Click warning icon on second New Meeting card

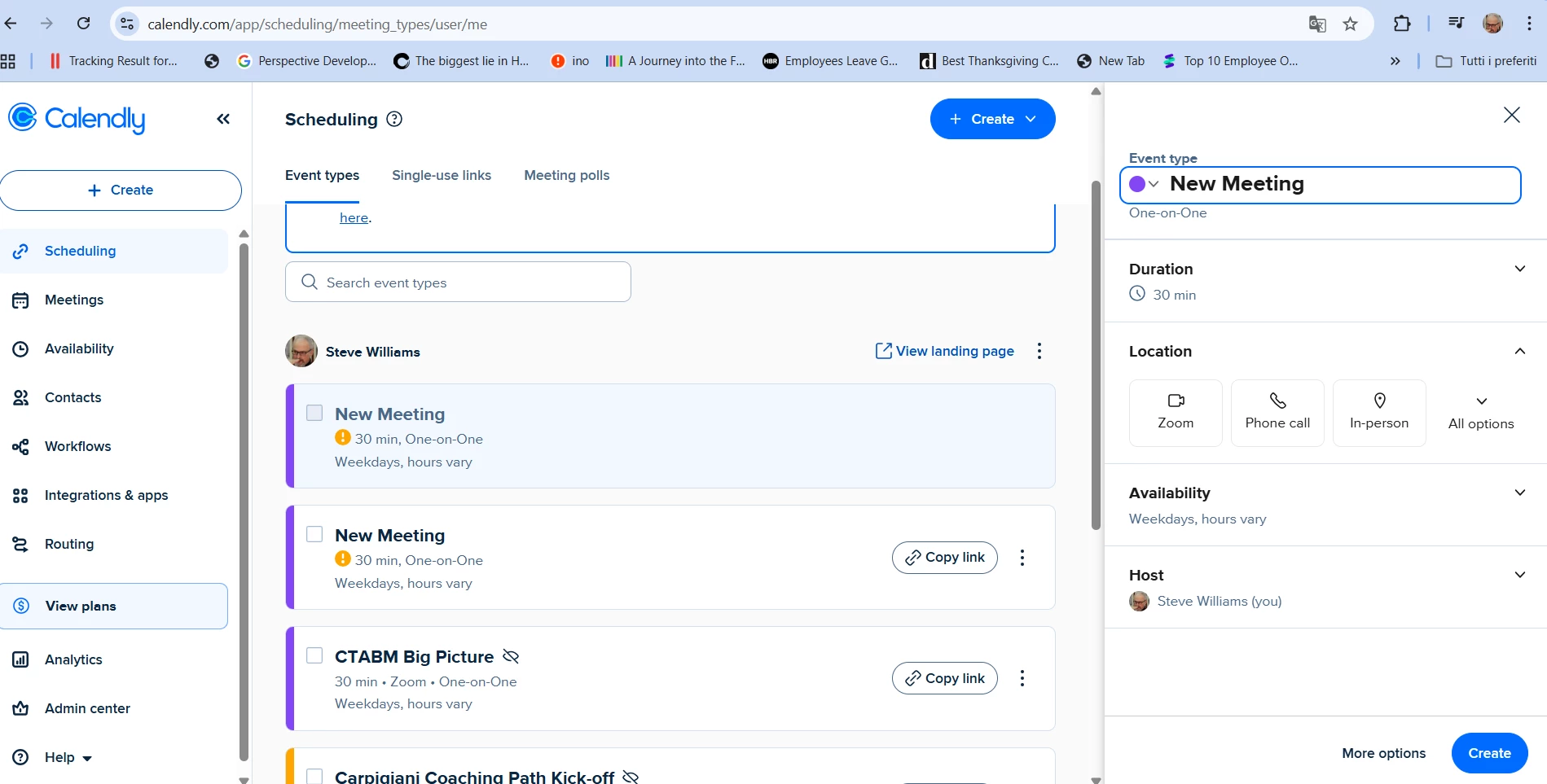pyautogui.click(x=343, y=559)
